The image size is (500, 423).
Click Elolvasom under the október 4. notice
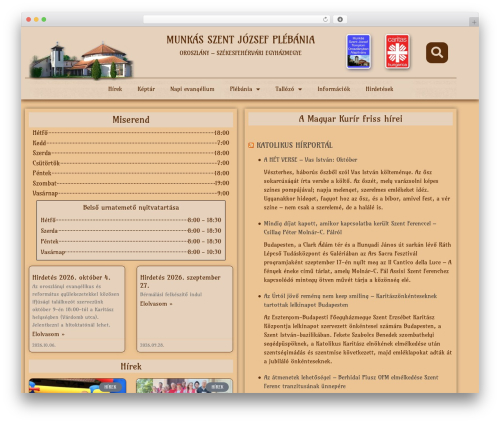48,334
